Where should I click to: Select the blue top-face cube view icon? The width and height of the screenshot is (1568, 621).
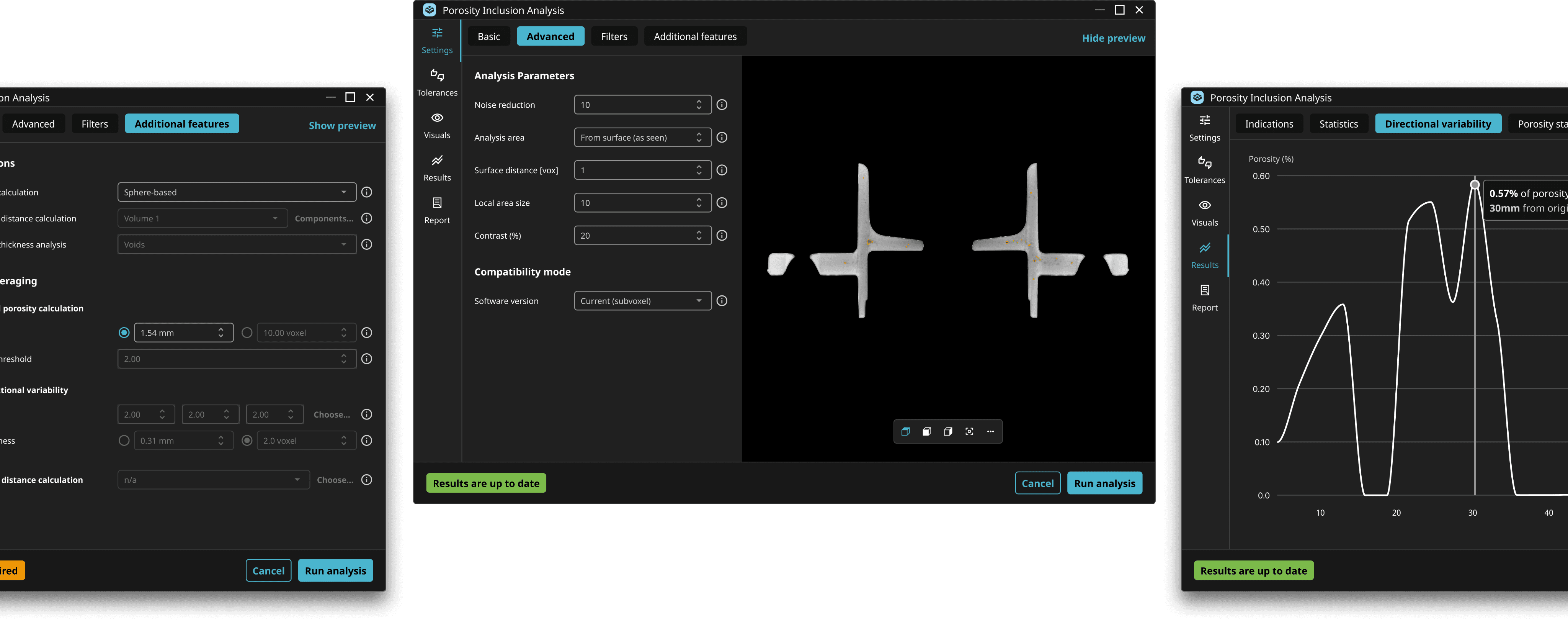click(x=906, y=431)
